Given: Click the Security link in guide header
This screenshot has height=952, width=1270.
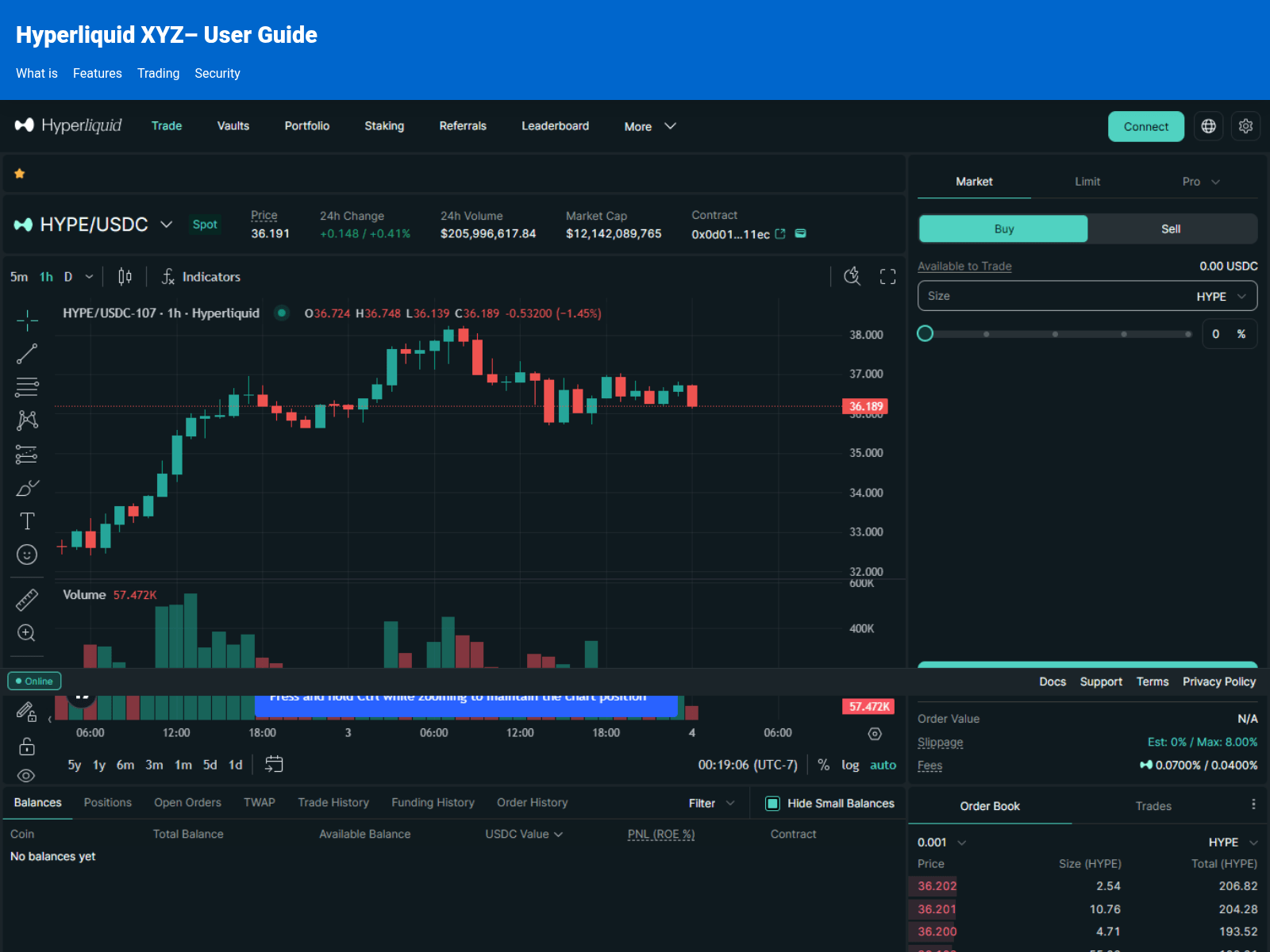Looking at the screenshot, I should tap(217, 73).
